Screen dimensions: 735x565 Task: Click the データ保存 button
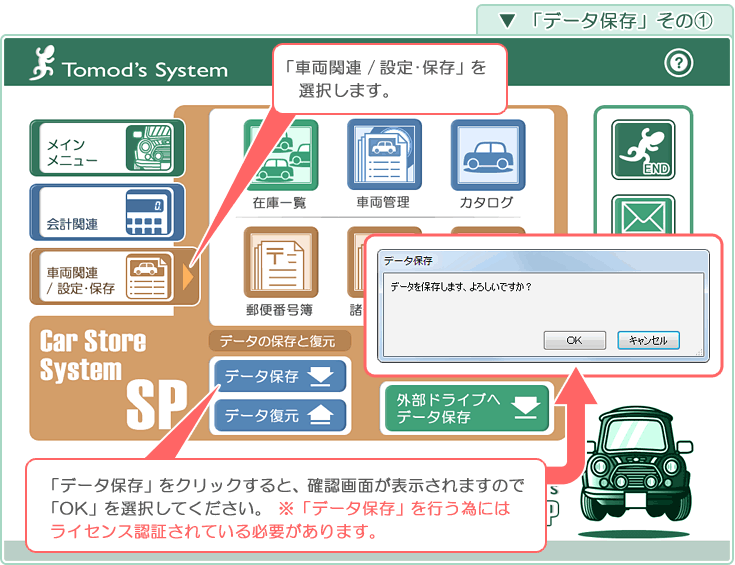[x=280, y=376]
